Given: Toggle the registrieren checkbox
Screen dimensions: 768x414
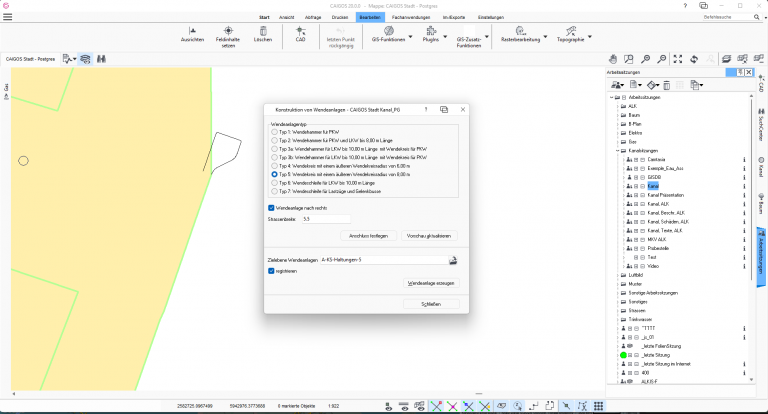Looking at the screenshot, I should 271,271.
